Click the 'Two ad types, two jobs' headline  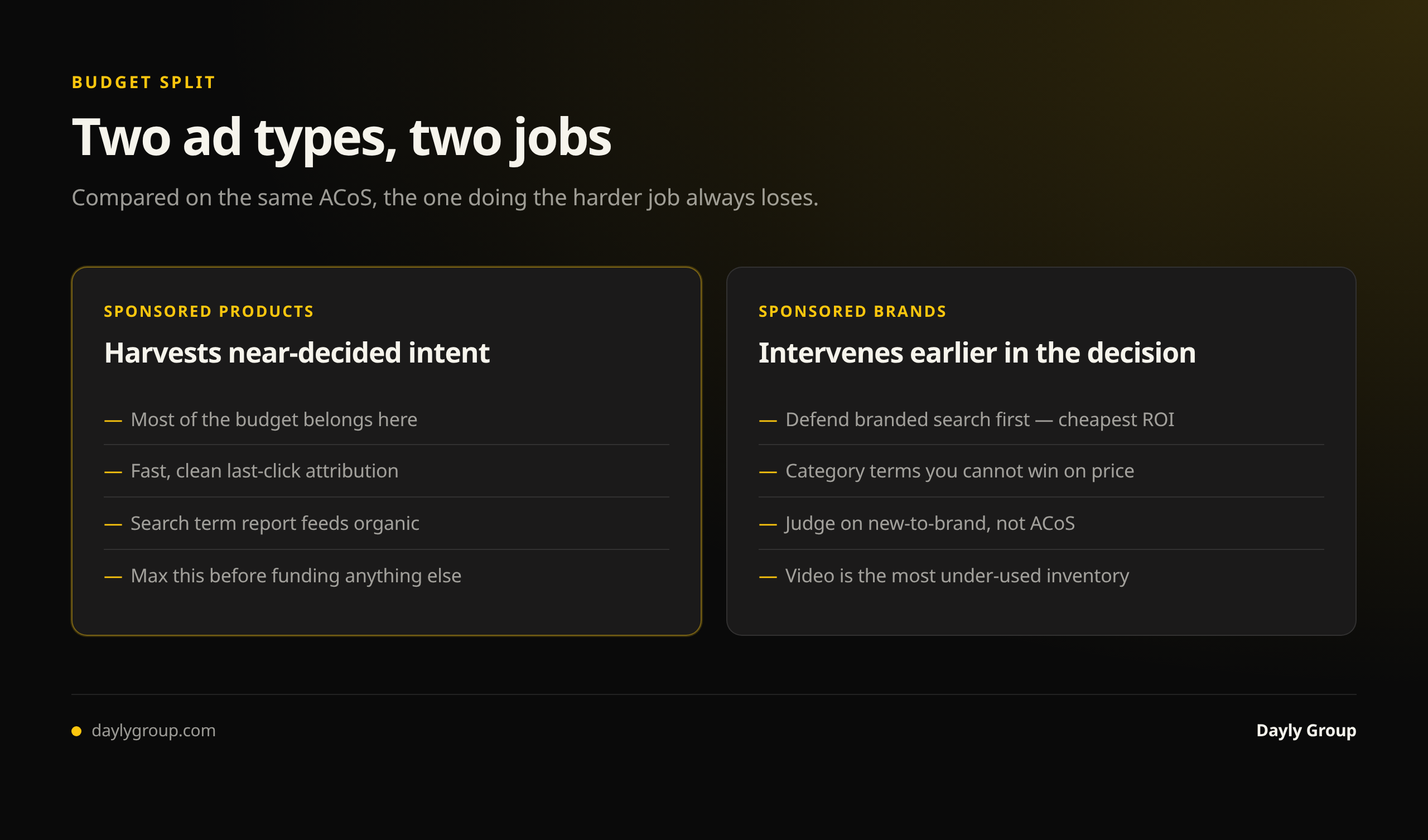click(x=342, y=138)
